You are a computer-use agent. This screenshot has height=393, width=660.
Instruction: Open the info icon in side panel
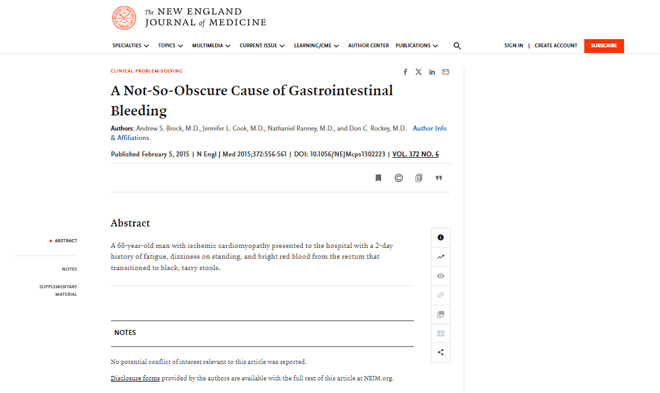441,237
